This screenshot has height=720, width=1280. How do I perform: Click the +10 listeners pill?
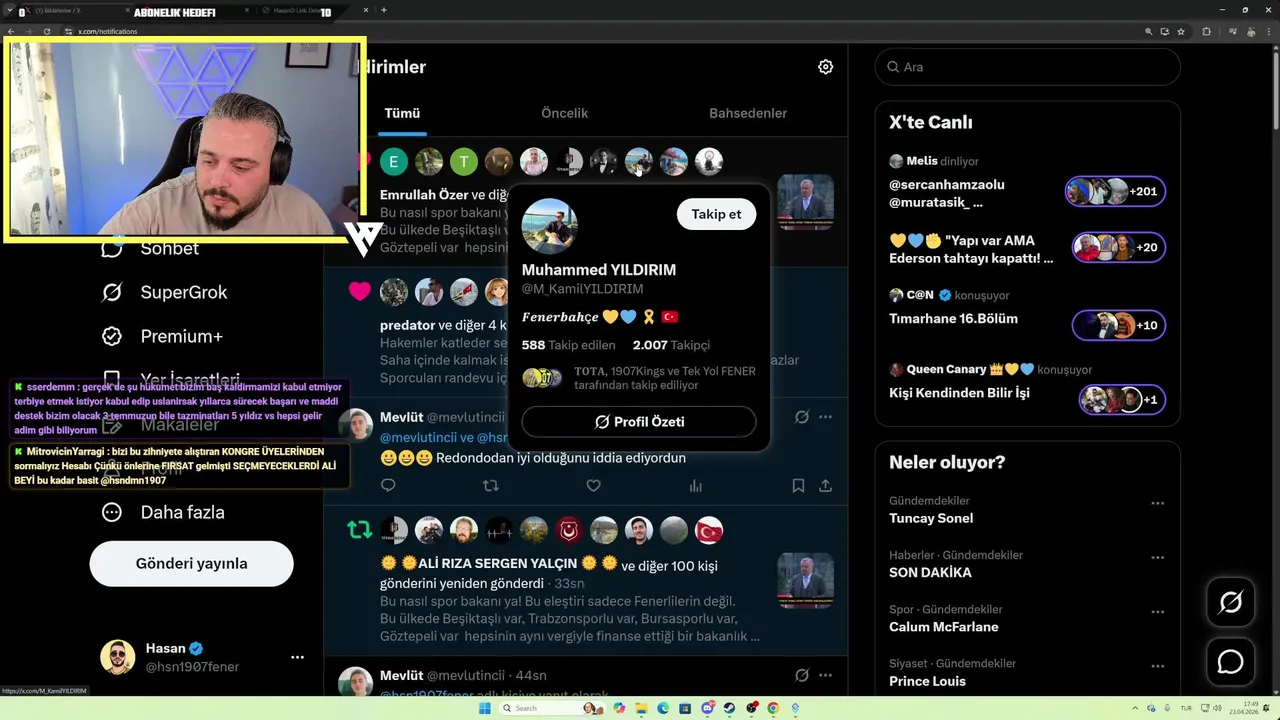(1119, 325)
